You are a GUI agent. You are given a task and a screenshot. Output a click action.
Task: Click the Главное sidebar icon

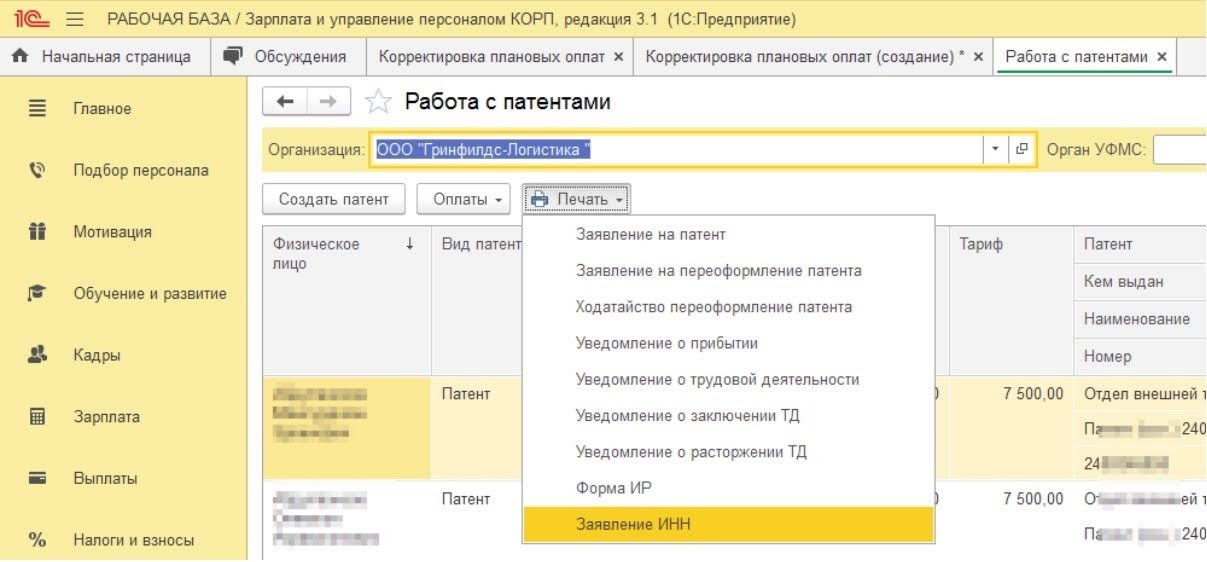37,108
